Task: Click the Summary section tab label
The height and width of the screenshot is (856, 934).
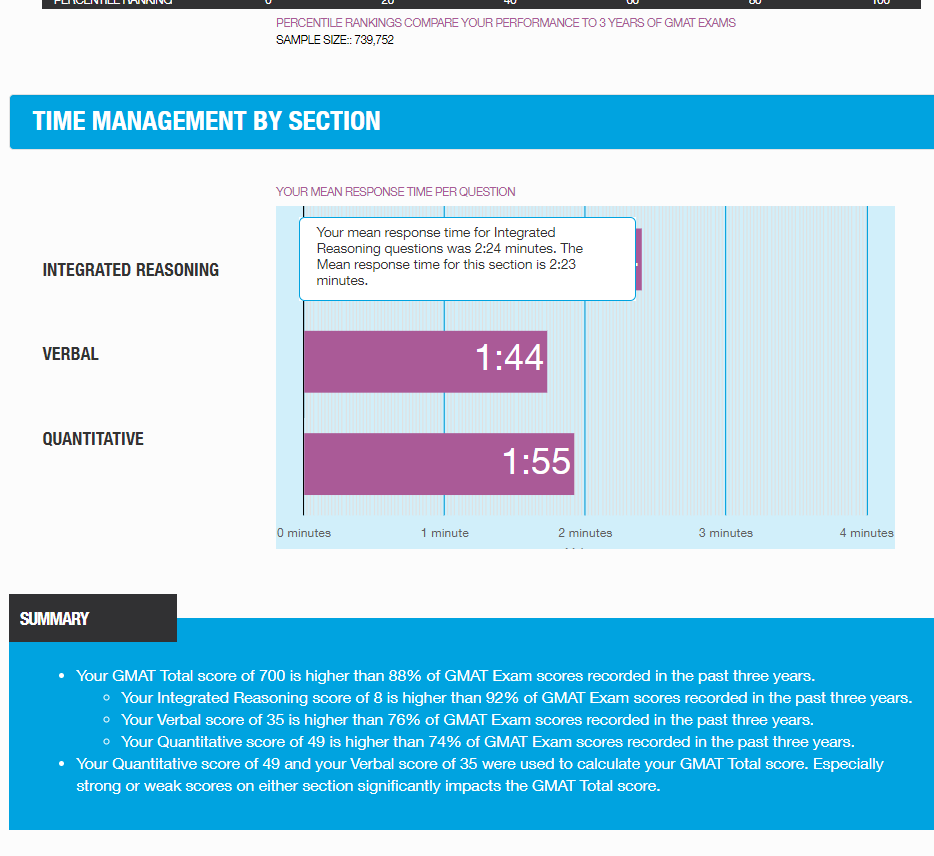Action: click(x=54, y=618)
